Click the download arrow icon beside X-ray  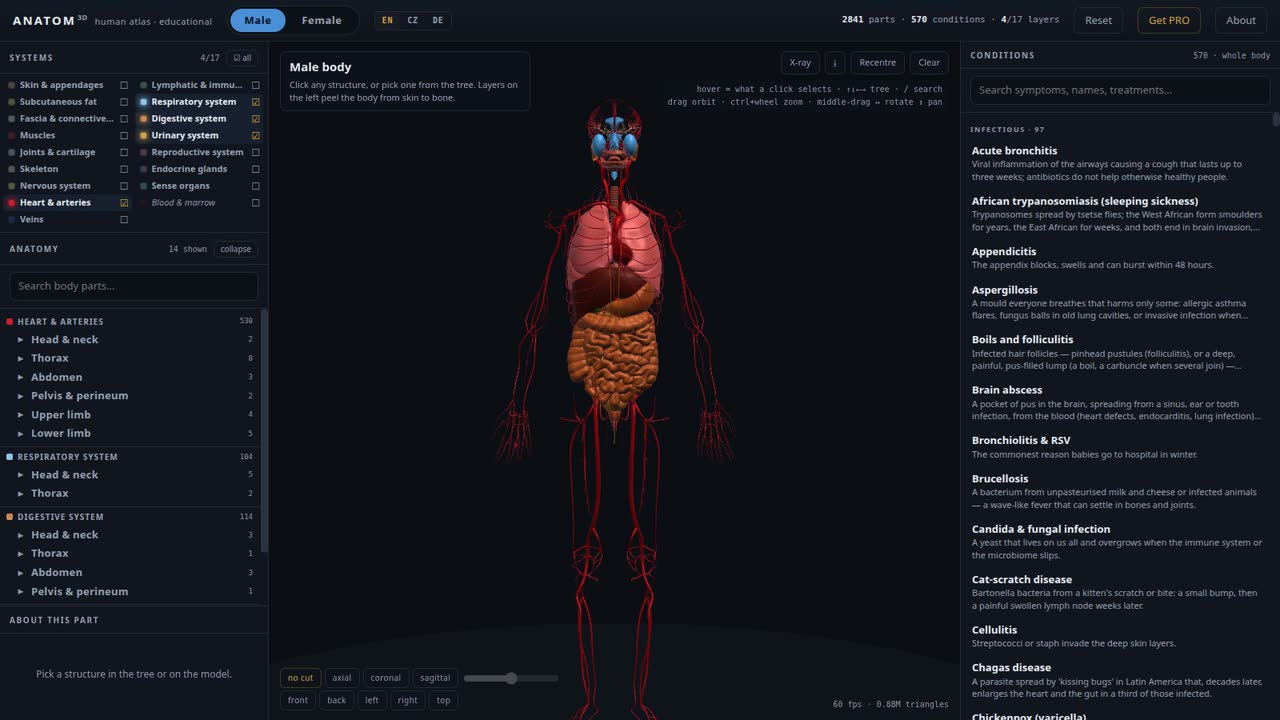(x=835, y=62)
